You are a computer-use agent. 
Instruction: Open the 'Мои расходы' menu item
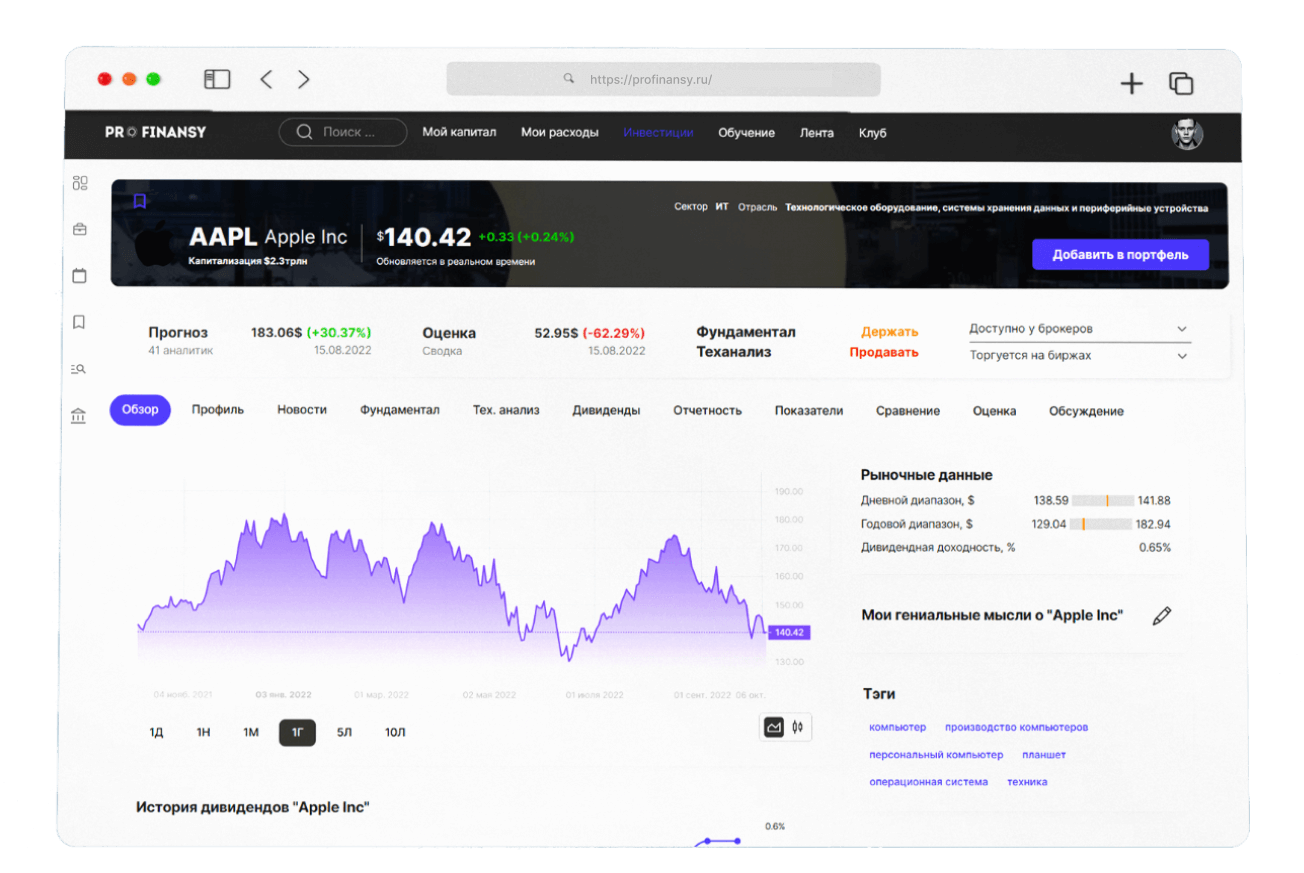click(560, 132)
